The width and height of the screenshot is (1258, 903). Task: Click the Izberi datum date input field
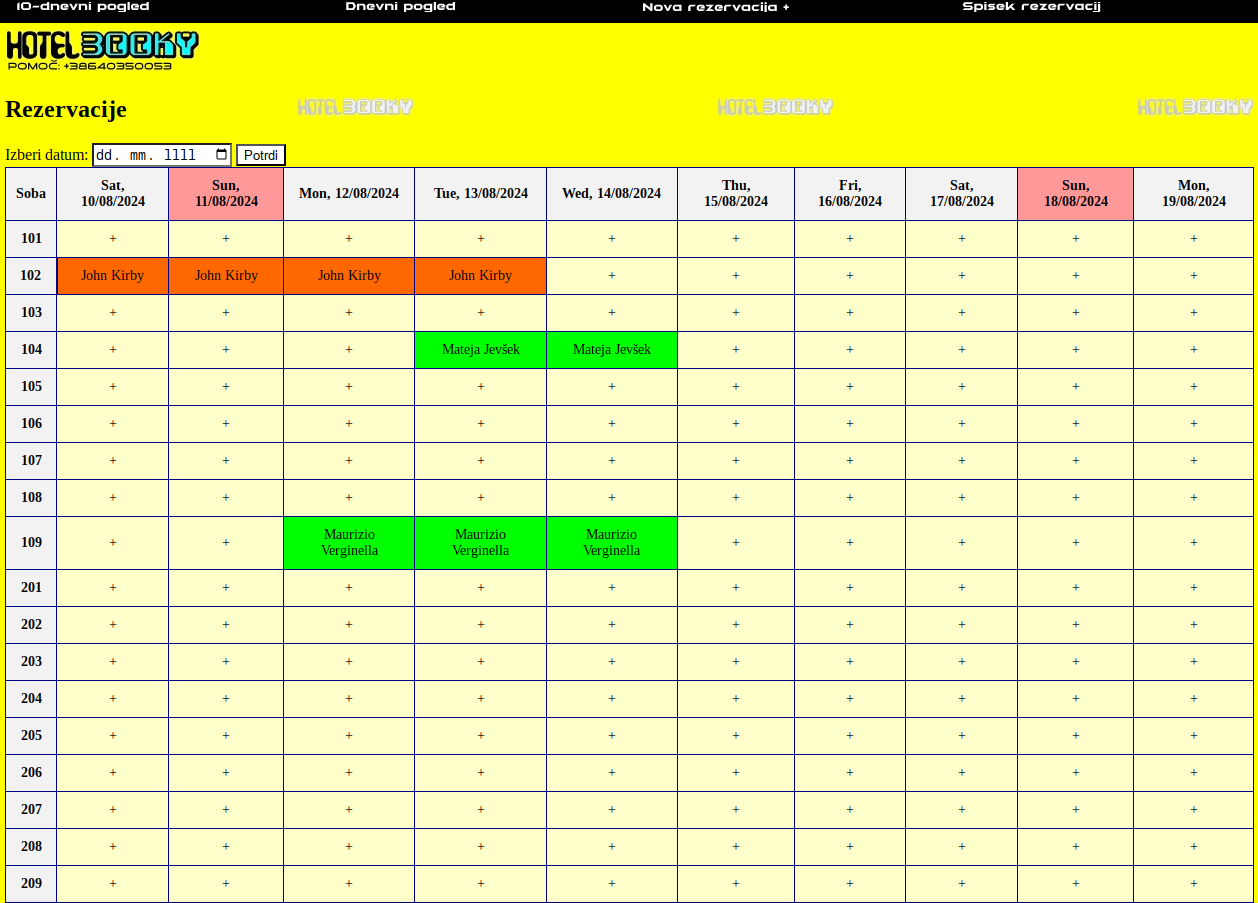point(150,155)
